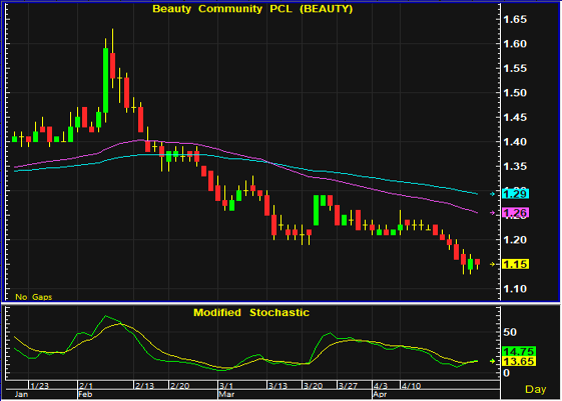Click the last red candlestick at 1.15
This screenshot has height=401, width=562.
[477, 263]
